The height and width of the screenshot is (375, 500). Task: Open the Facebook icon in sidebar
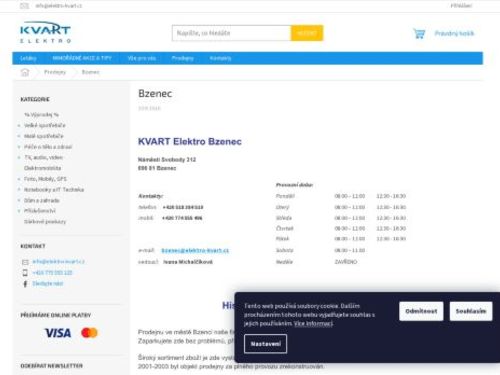pos(25,284)
